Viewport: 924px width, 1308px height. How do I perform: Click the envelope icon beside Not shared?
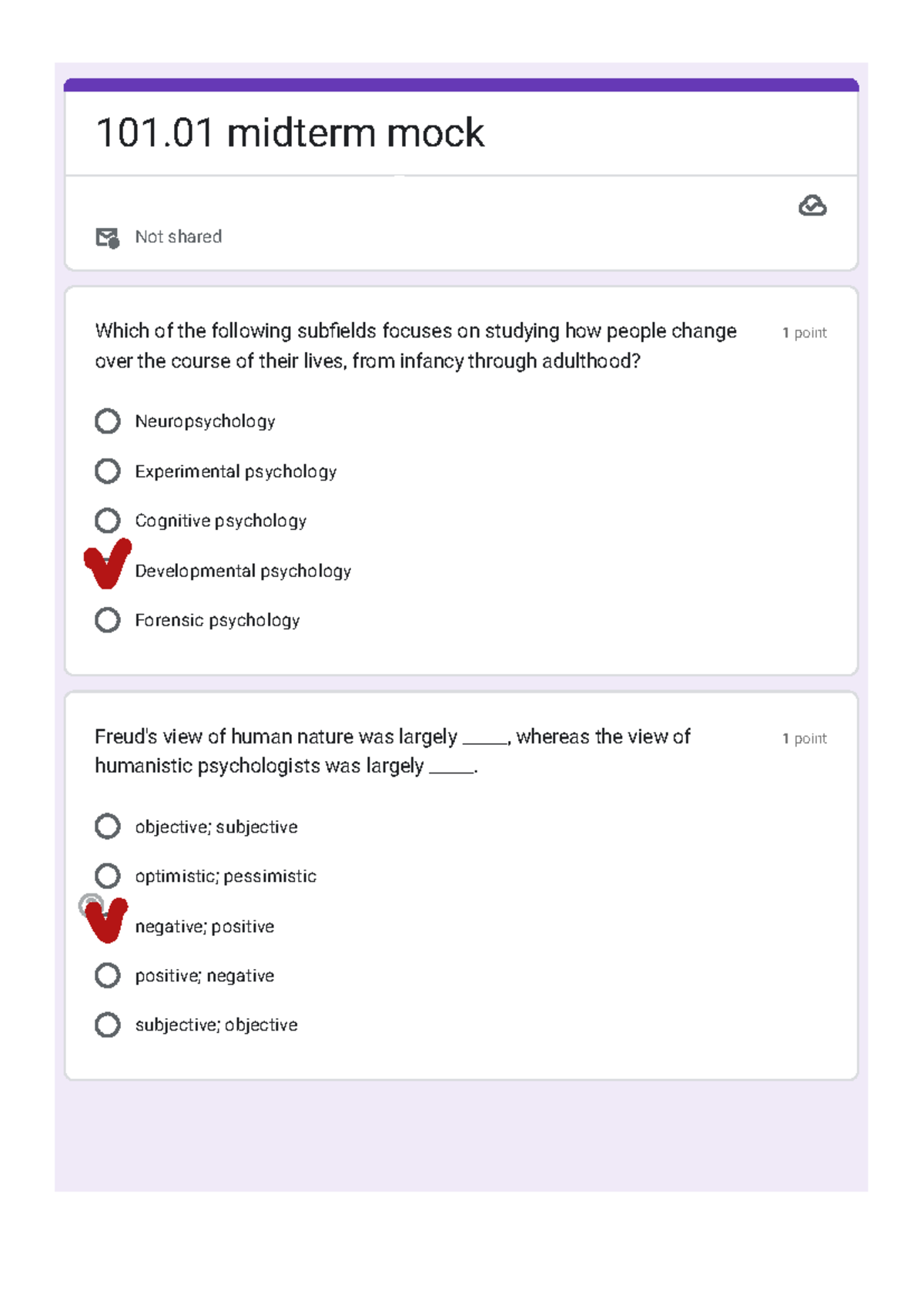click(107, 237)
